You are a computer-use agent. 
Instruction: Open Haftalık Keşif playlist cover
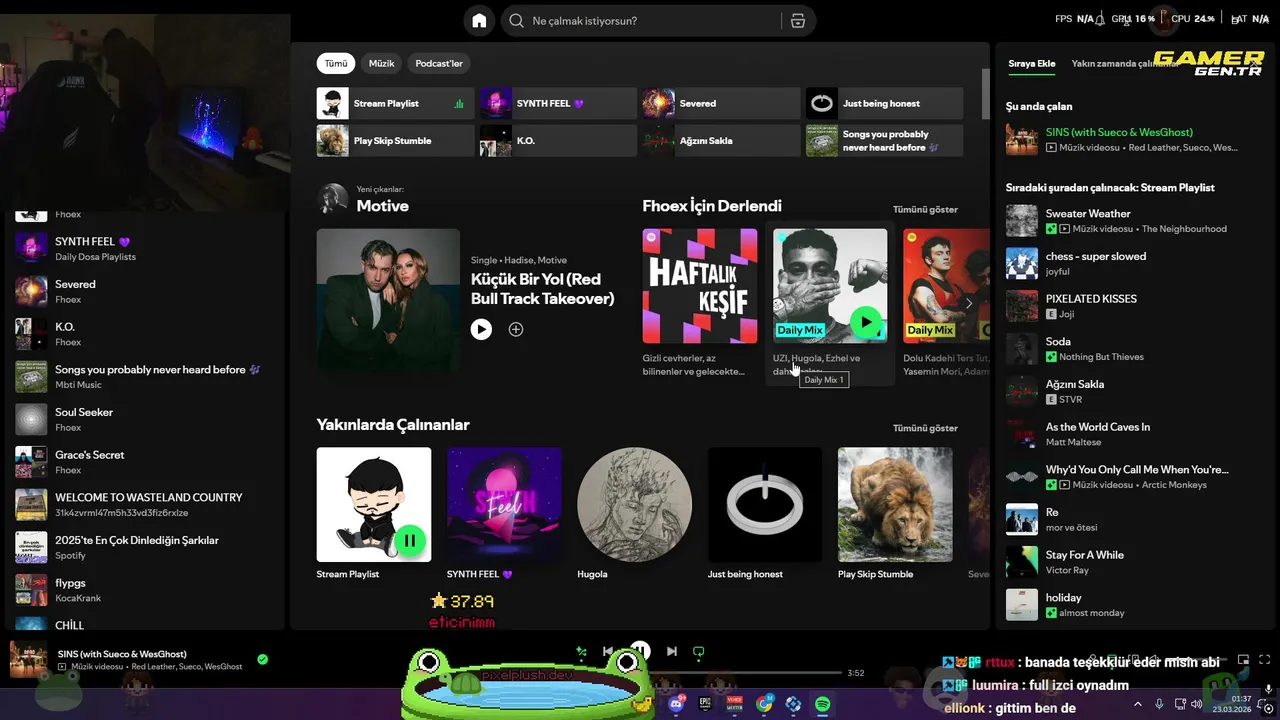(x=700, y=286)
